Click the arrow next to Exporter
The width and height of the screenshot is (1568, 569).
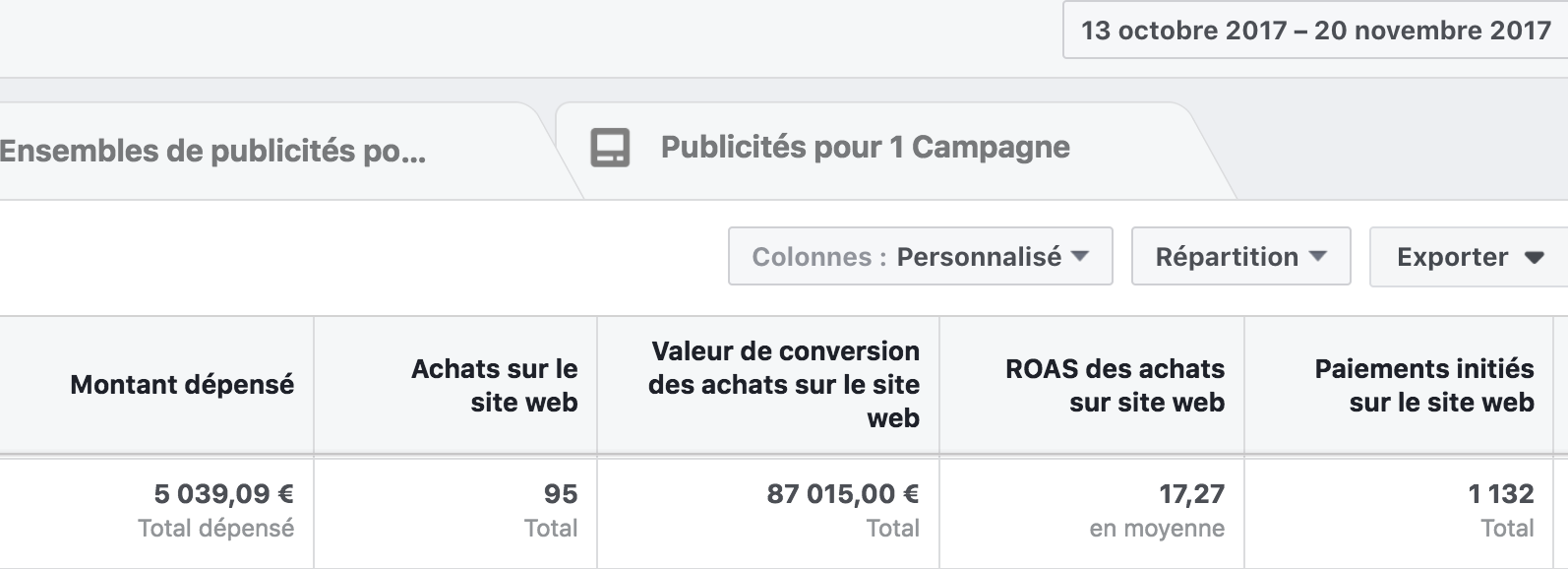tap(1534, 258)
